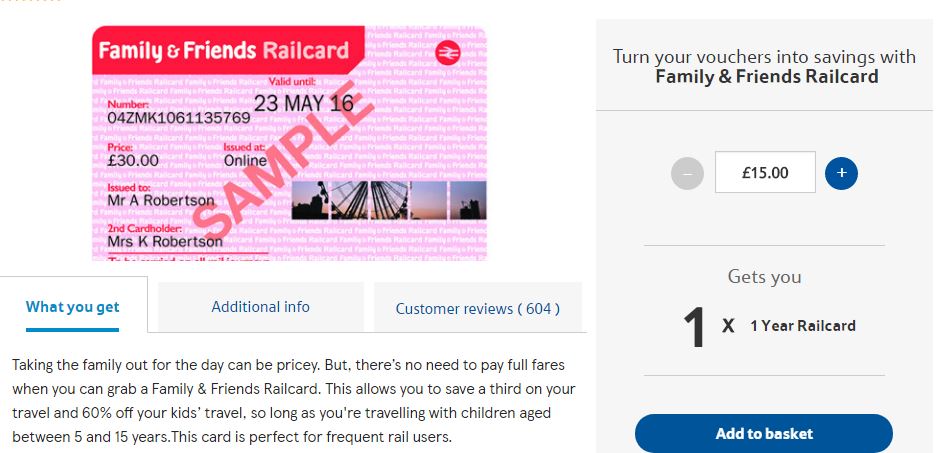Viewport: 944px width, 453px height.
Task: Select the What you get tab
Action: [73, 307]
